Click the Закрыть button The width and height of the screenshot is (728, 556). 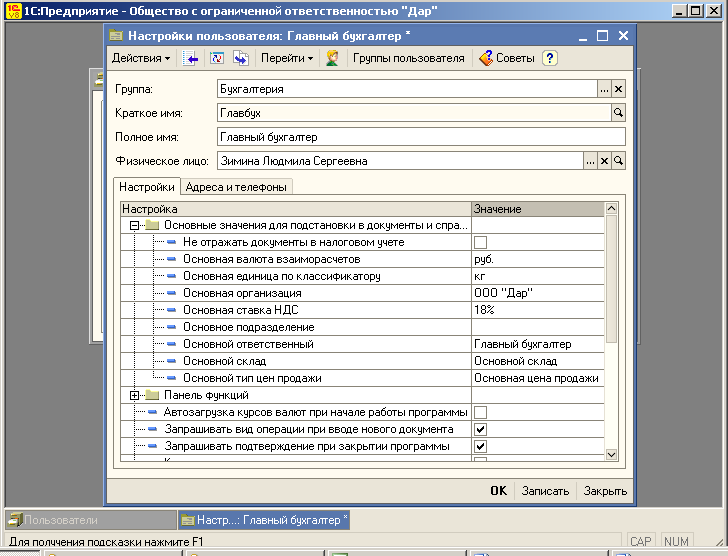(604, 491)
